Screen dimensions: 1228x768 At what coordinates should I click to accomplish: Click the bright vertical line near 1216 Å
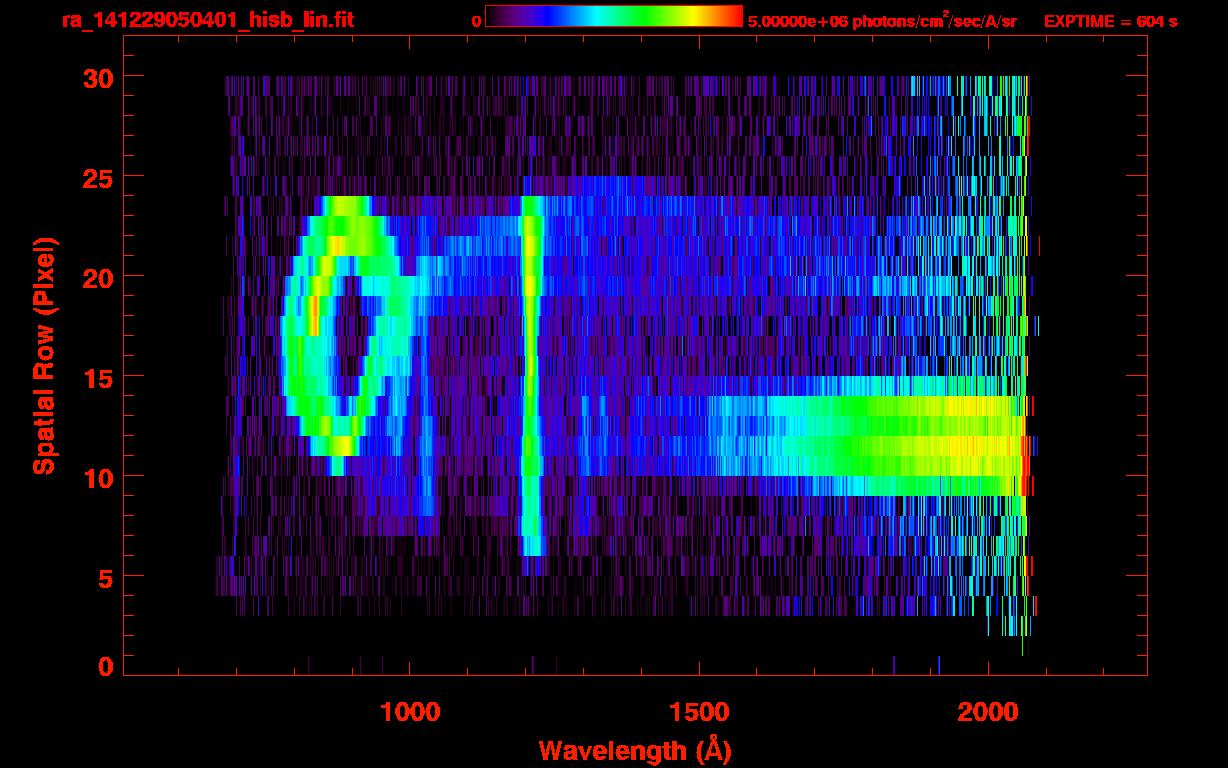(531, 375)
